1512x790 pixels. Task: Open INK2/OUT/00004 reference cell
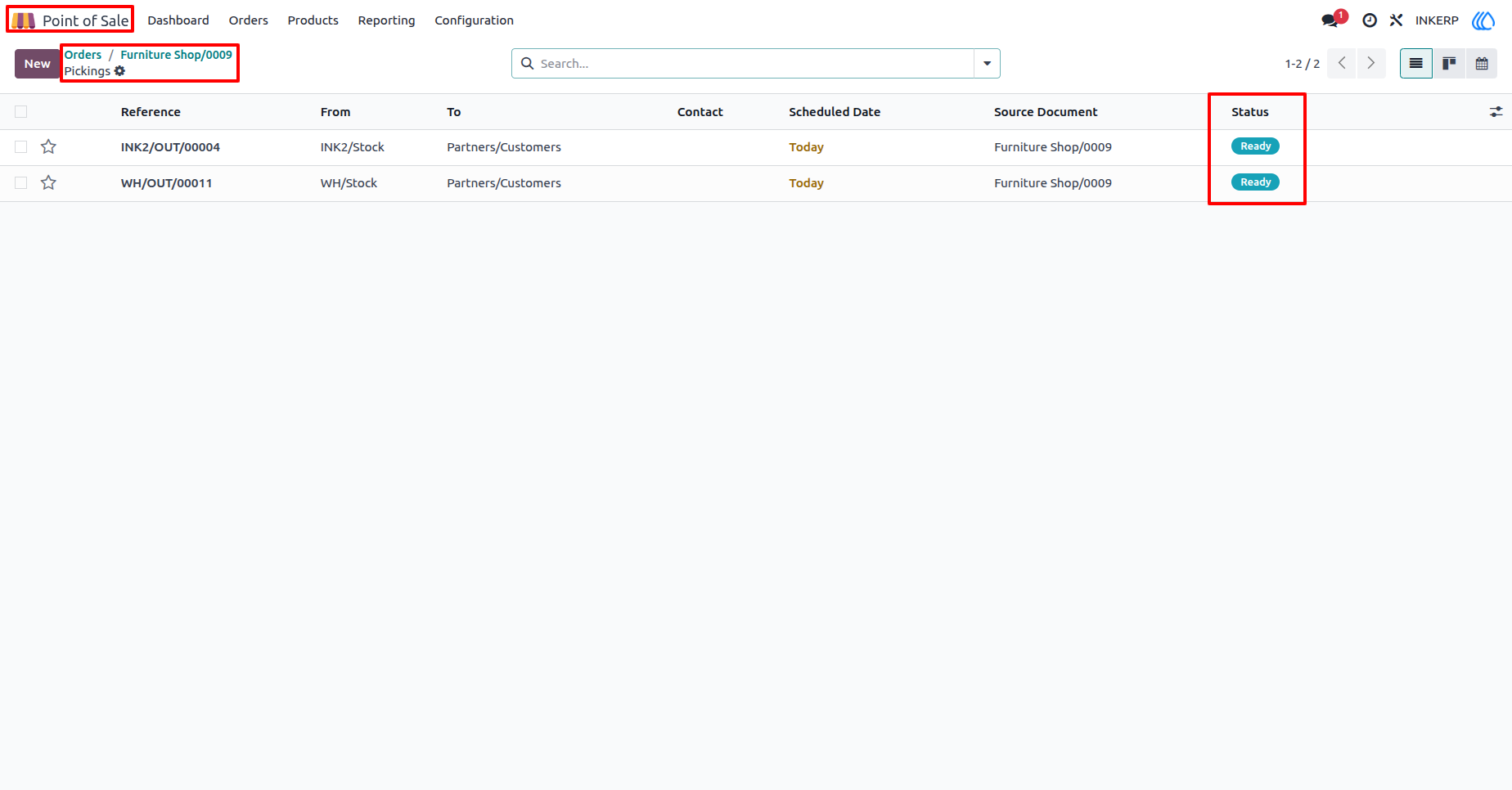(170, 147)
